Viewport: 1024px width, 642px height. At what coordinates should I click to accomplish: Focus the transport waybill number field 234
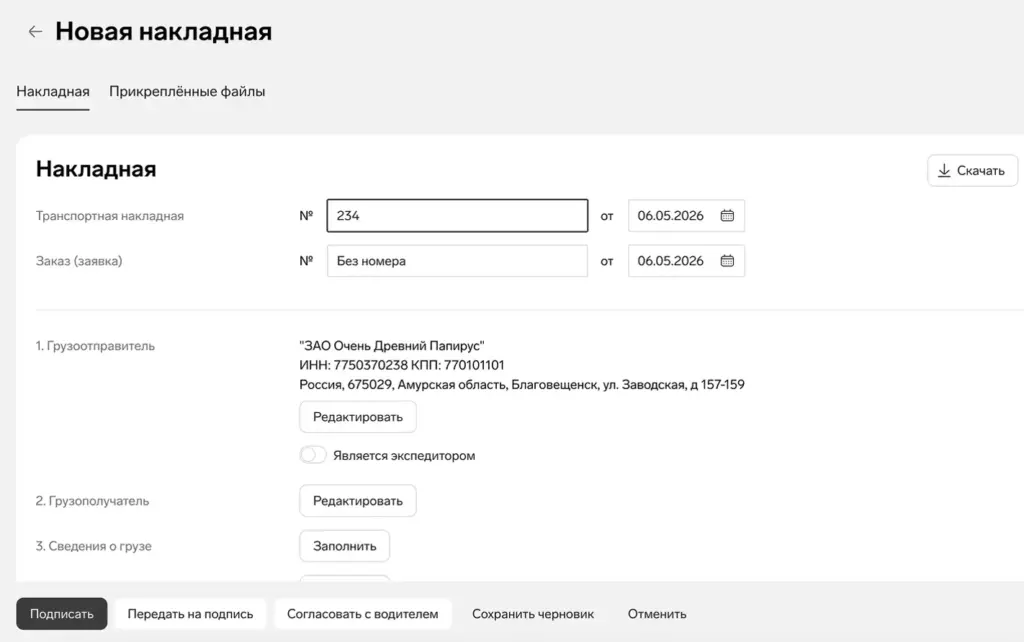click(457, 216)
